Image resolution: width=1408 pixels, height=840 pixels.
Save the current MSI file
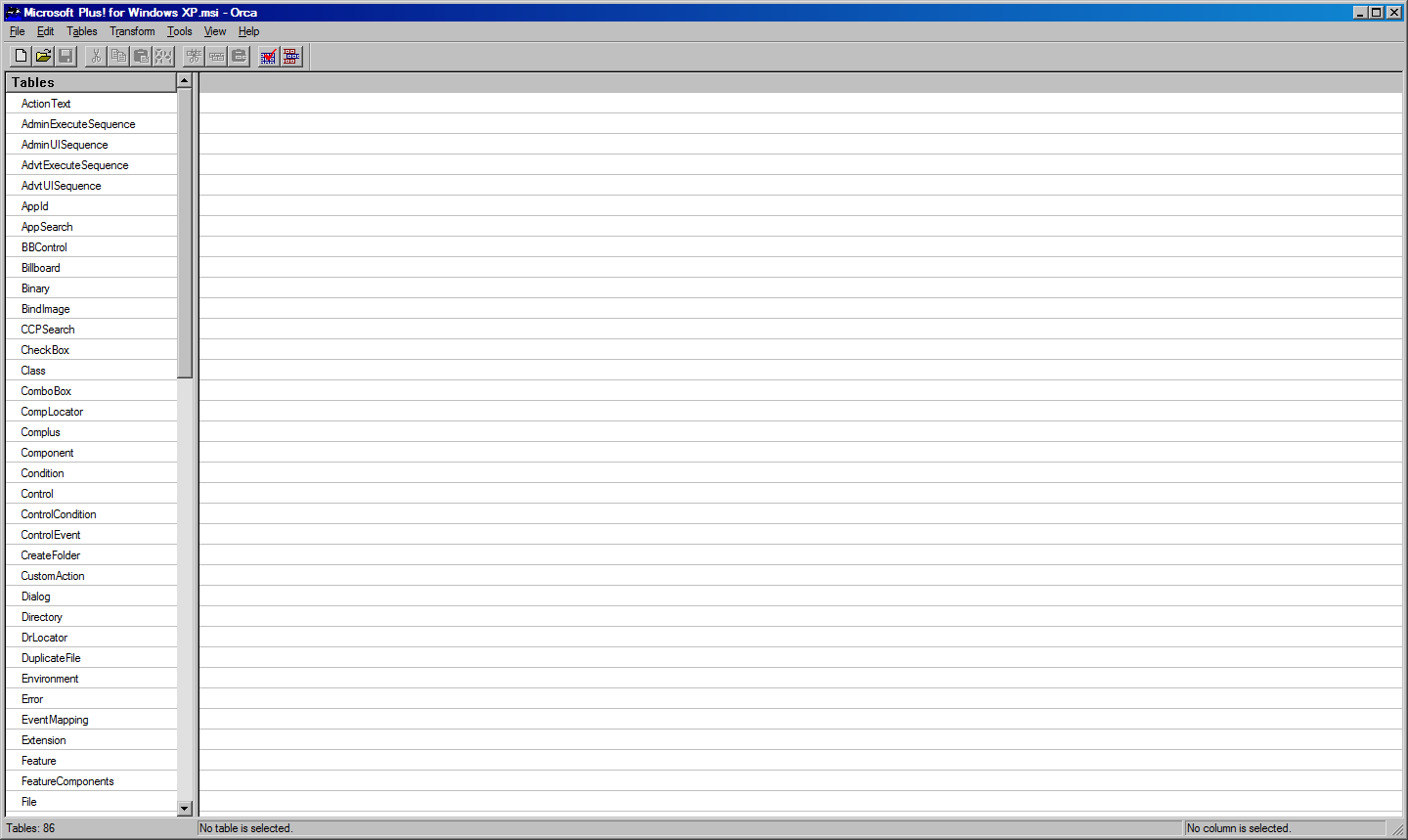[66, 56]
